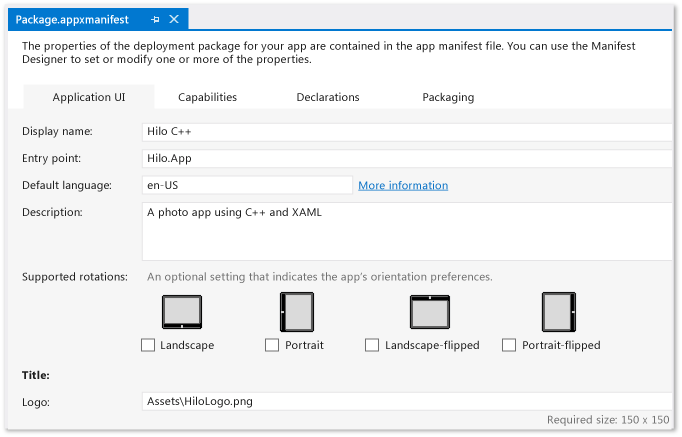This screenshot has height=437, width=682.
Task: Click the 'Display name:' label
Action: [x=57, y=131]
